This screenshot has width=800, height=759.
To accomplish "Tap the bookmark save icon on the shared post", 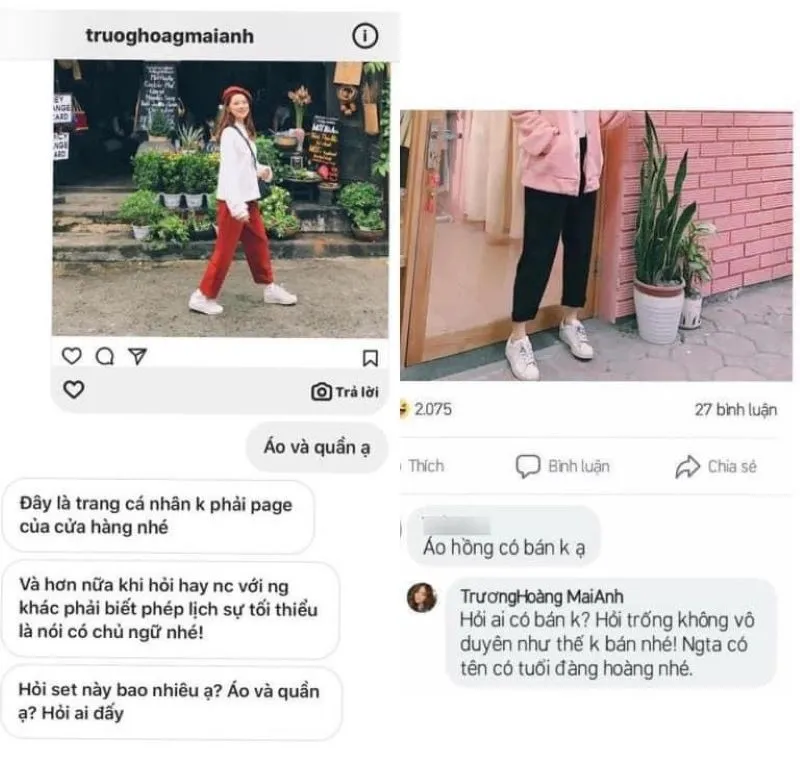I will pos(370,358).
